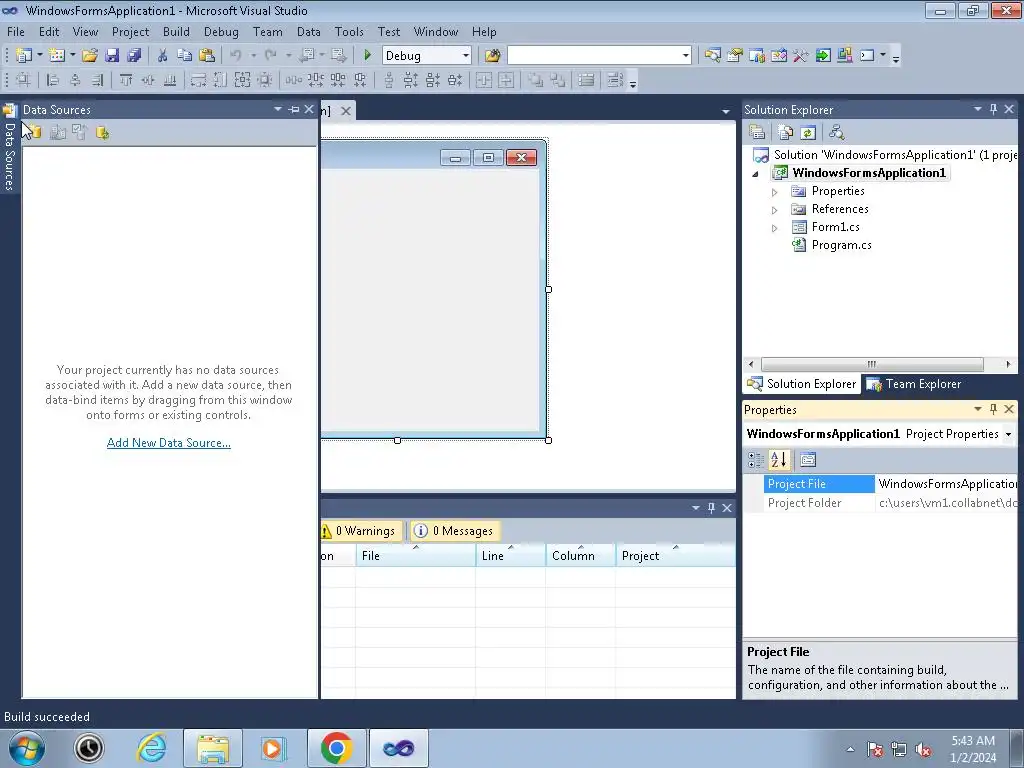
Task: Open the document tab list dropdown arrow
Action: [726, 112]
